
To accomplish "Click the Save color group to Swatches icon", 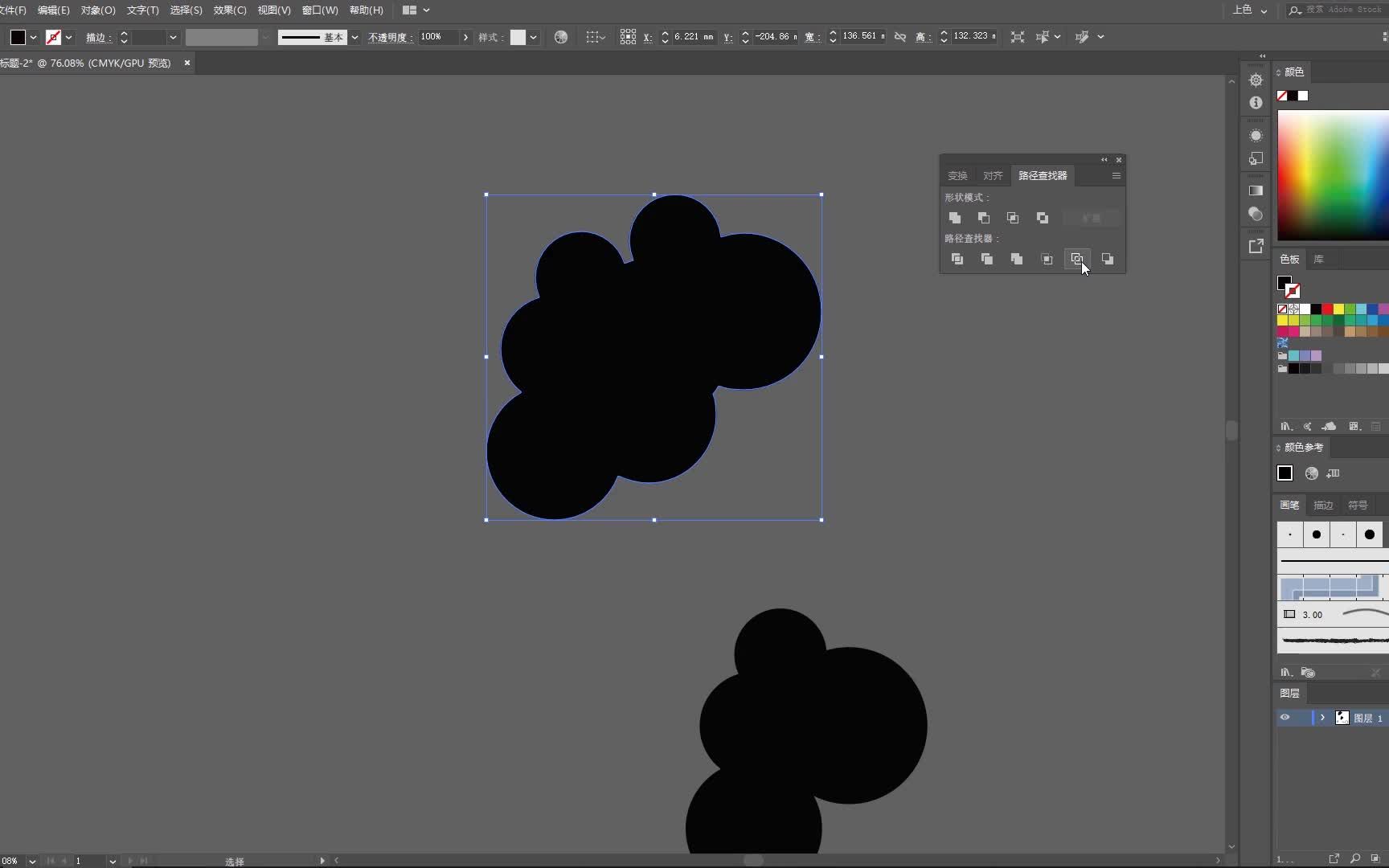I will pyautogui.click(x=1334, y=473).
